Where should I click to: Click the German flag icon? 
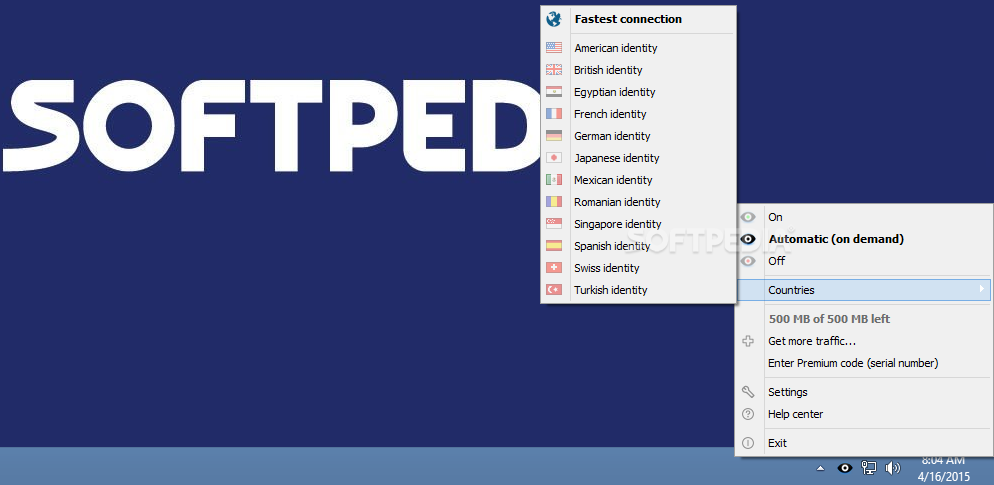click(553, 136)
